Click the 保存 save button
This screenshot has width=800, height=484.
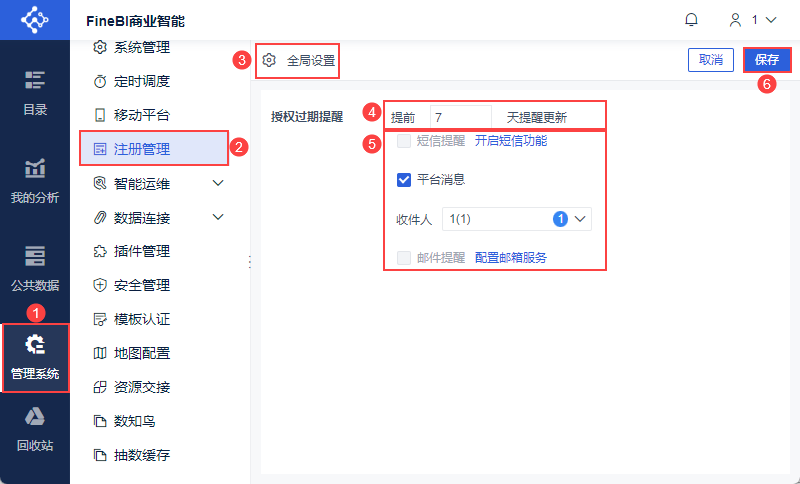(x=767, y=60)
